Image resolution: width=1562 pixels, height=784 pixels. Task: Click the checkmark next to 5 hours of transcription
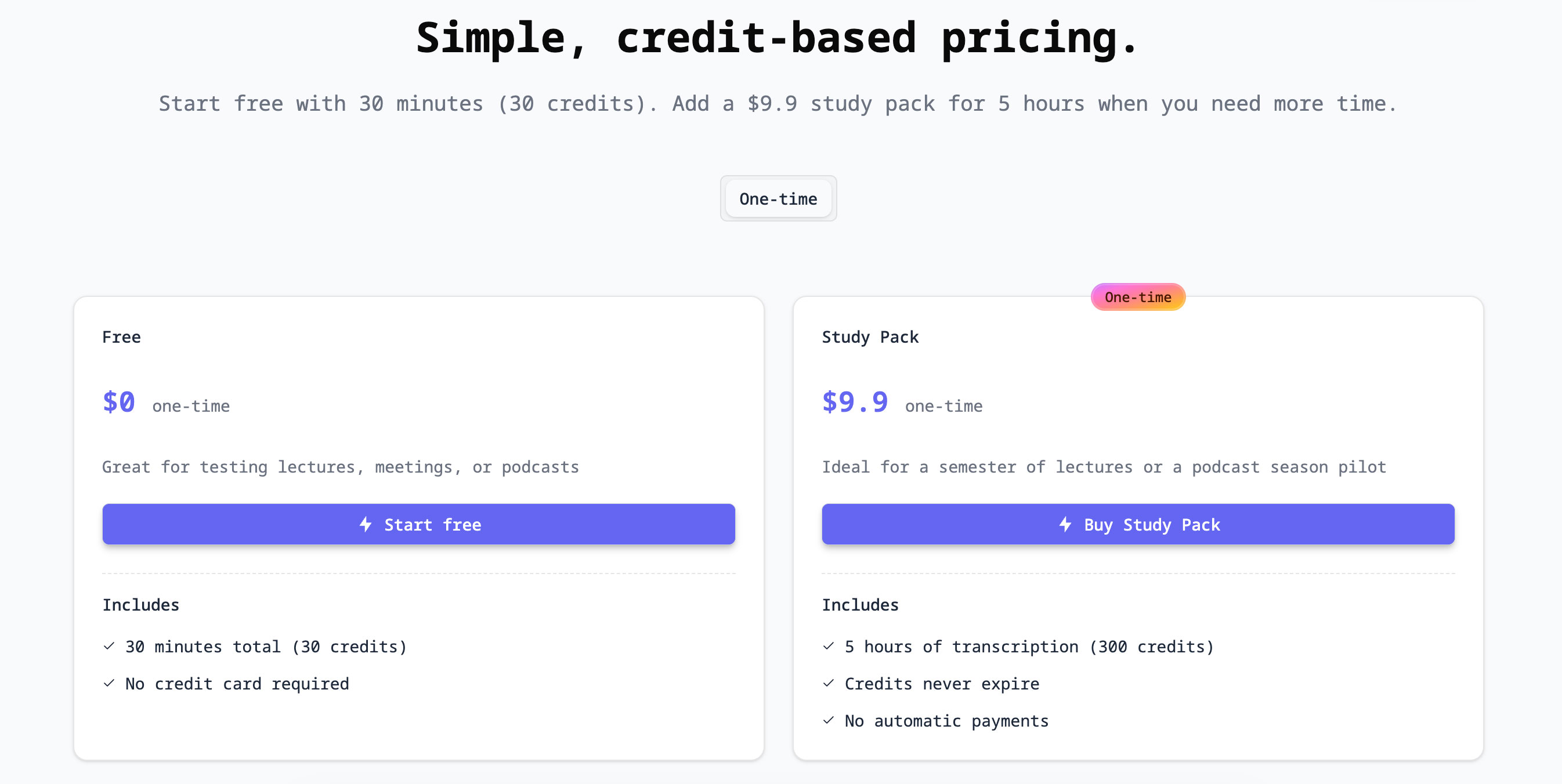(x=829, y=647)
